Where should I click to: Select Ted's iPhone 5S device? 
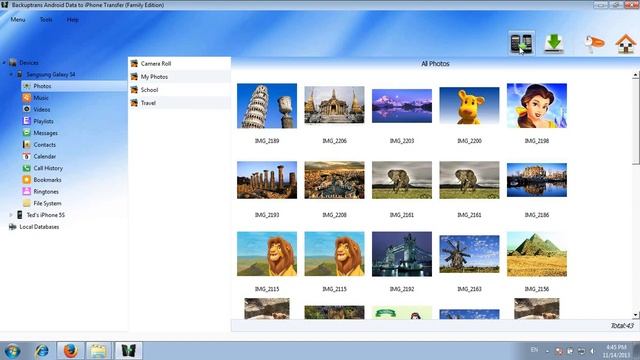coord(46,215)
